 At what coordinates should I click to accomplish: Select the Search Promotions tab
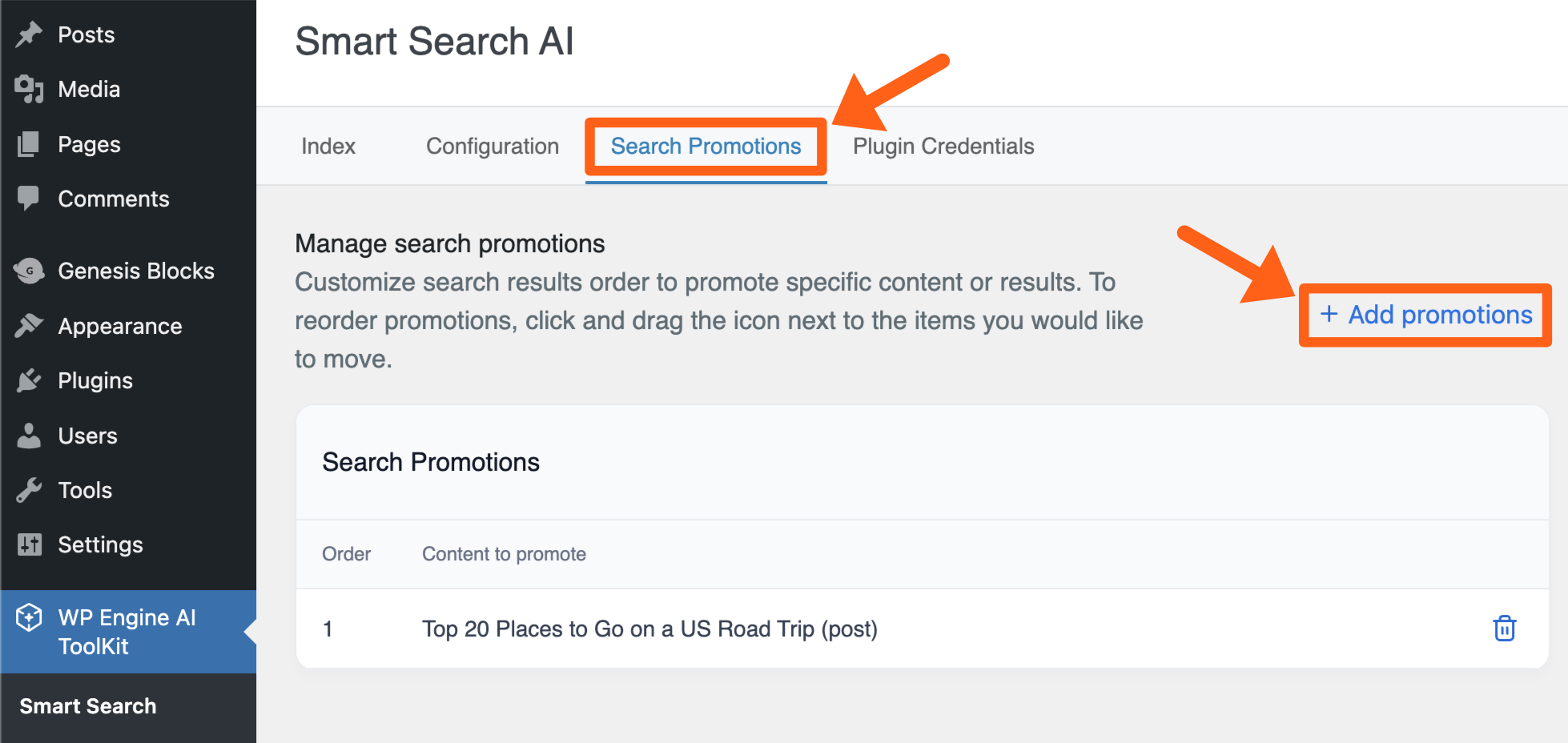pyautogui.click(x=706, y=147)
